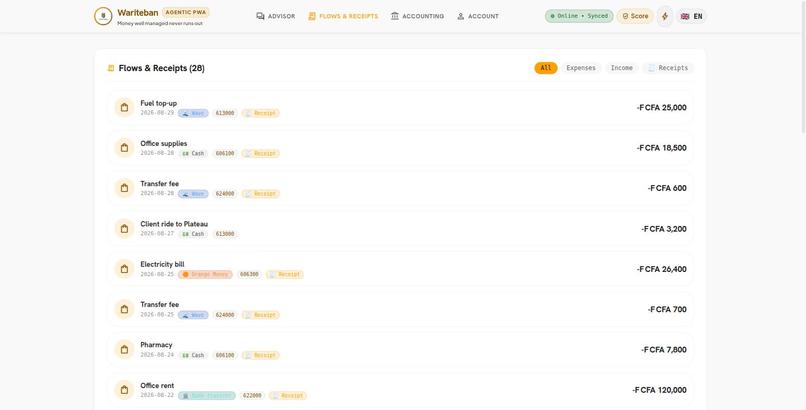Click the amount -FCFA 120,000

(x=660, y=390)
